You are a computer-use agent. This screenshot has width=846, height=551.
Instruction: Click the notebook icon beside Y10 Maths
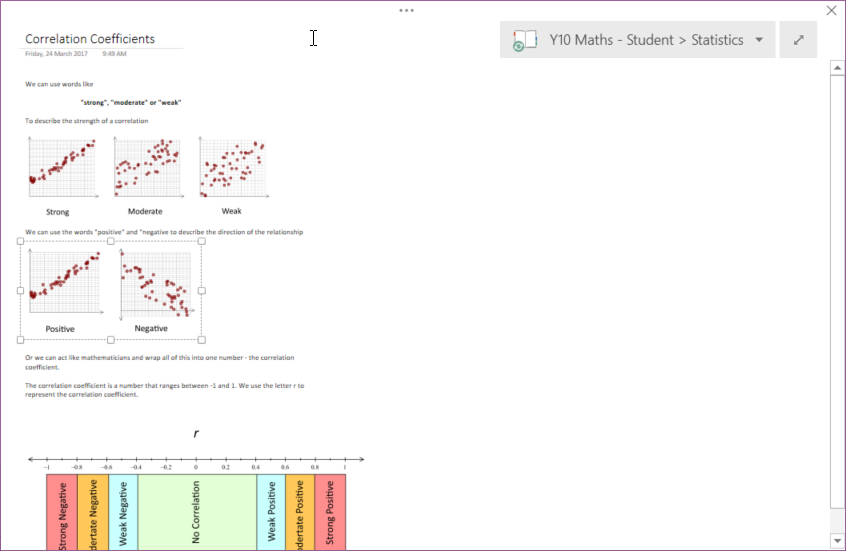click(x=524, y=41)
